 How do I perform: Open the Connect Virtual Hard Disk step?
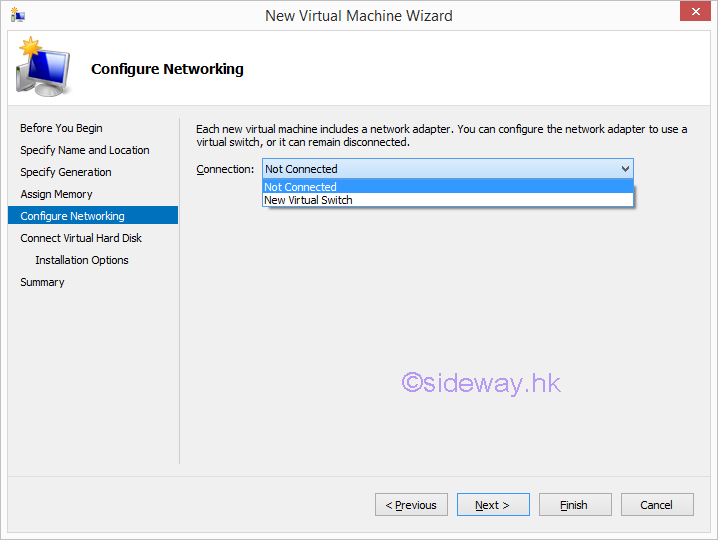81,238
